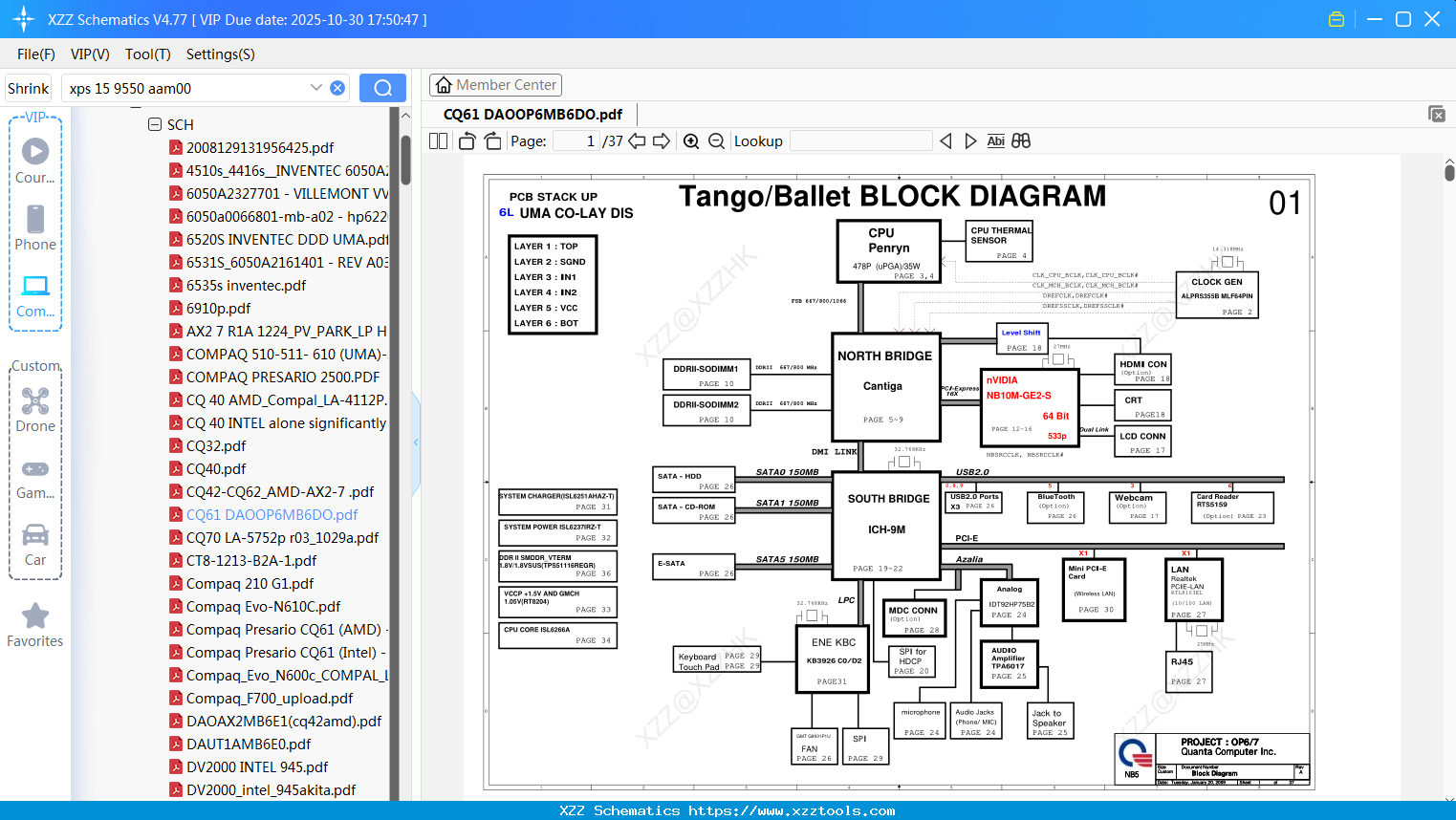Open 2008129131956425.pdf

tap(260, 148)
